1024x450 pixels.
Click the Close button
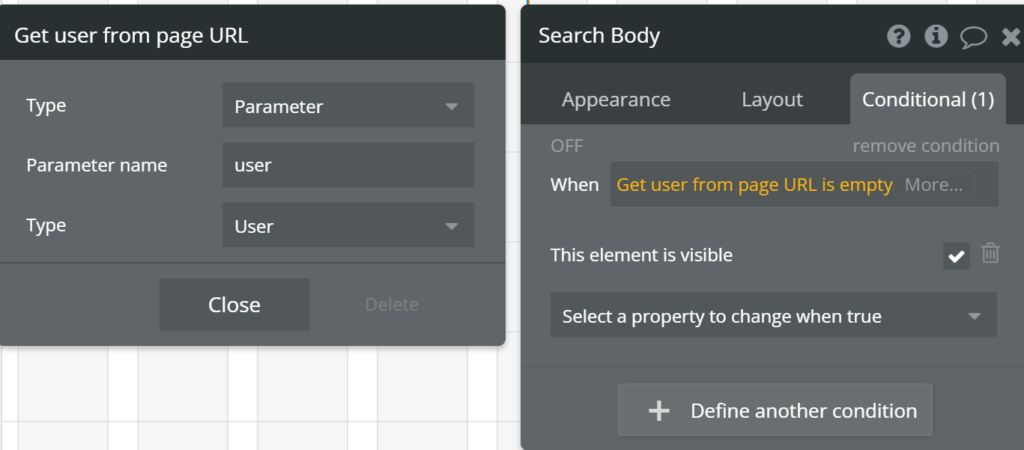coord(234,305)
